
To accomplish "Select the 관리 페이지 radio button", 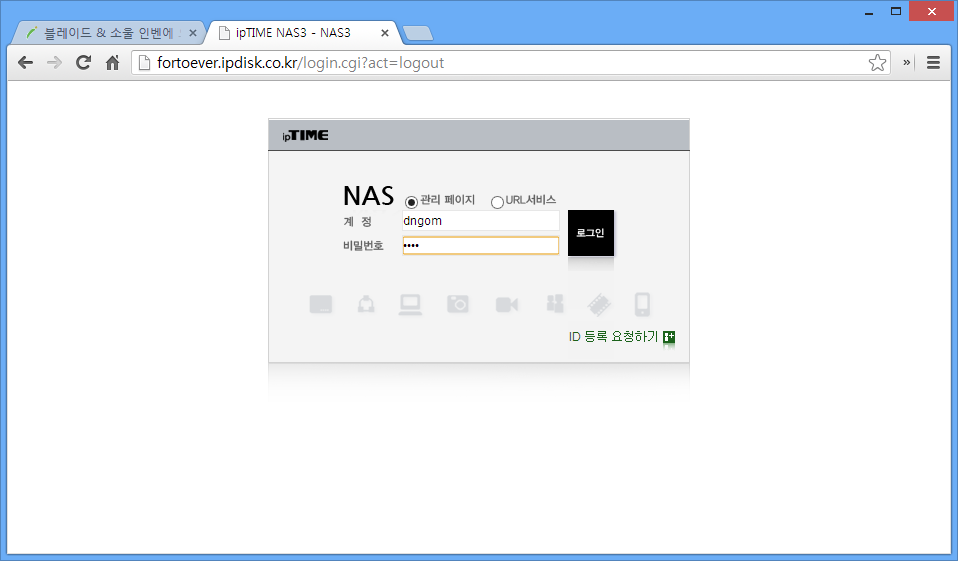I will (411, 202).
